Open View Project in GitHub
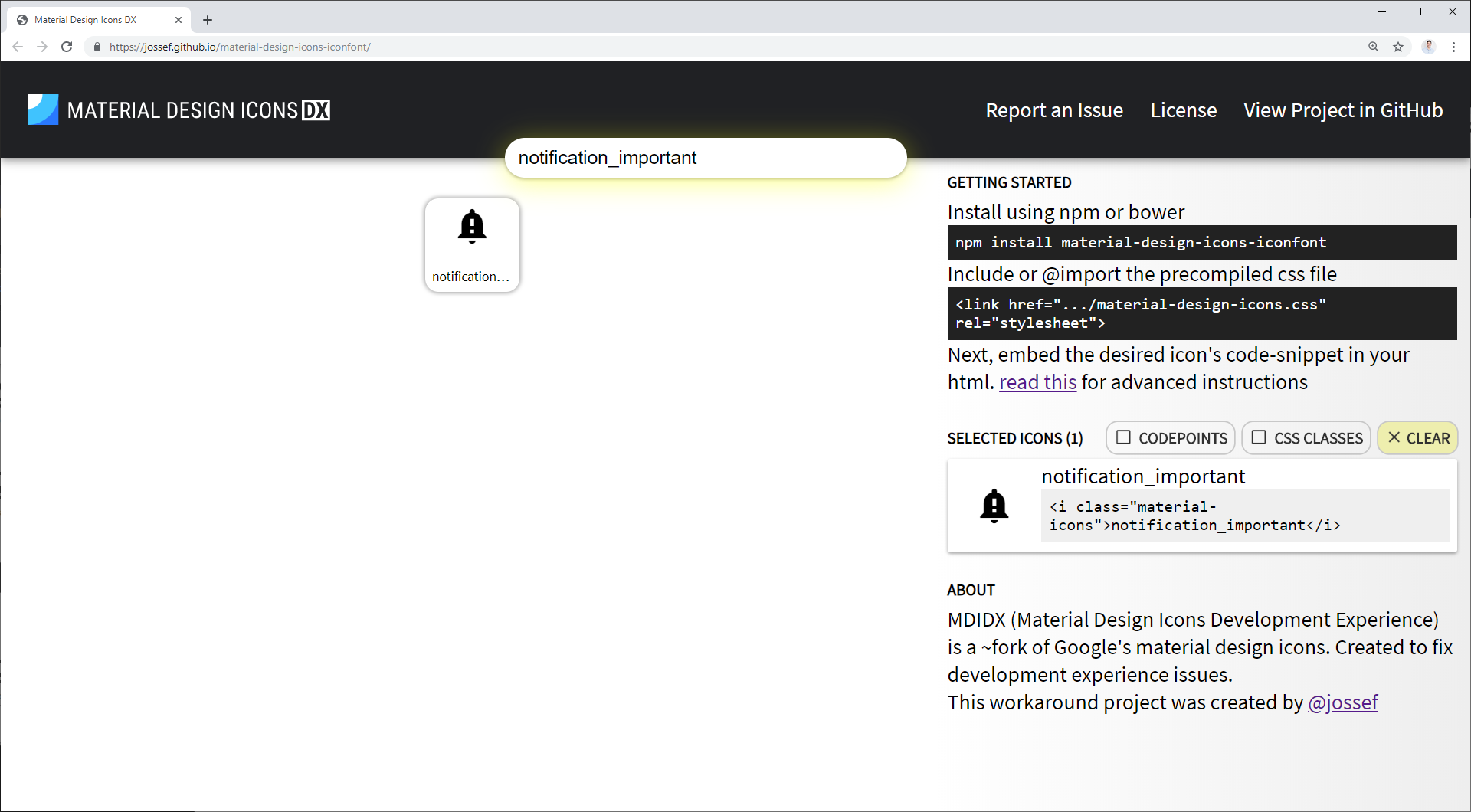 coord(1343,110)
